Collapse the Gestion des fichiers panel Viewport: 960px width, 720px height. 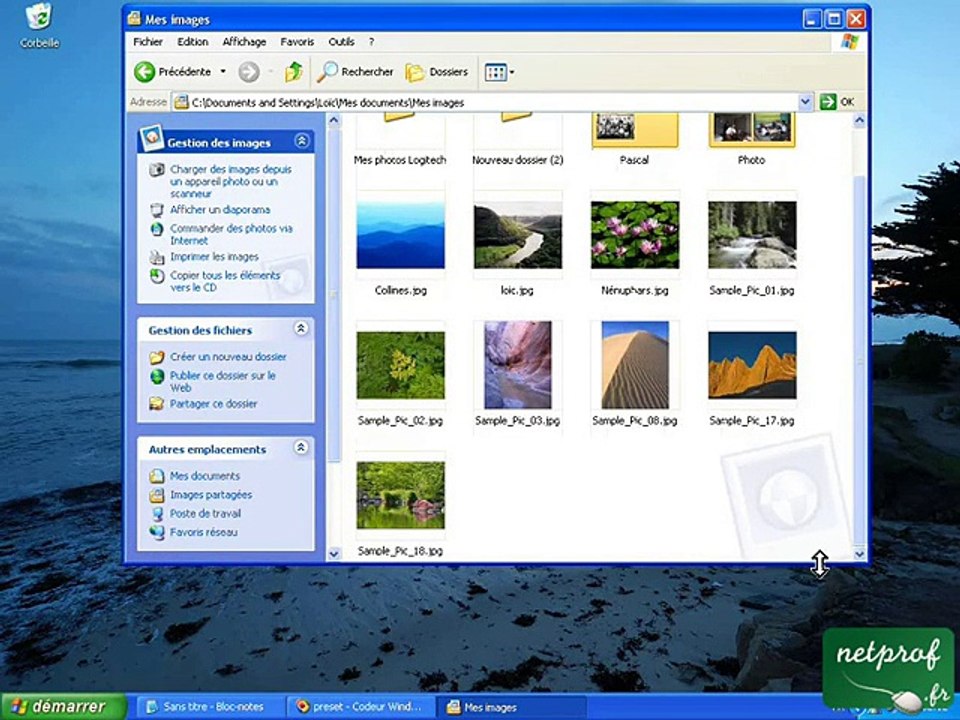[301, 329]
